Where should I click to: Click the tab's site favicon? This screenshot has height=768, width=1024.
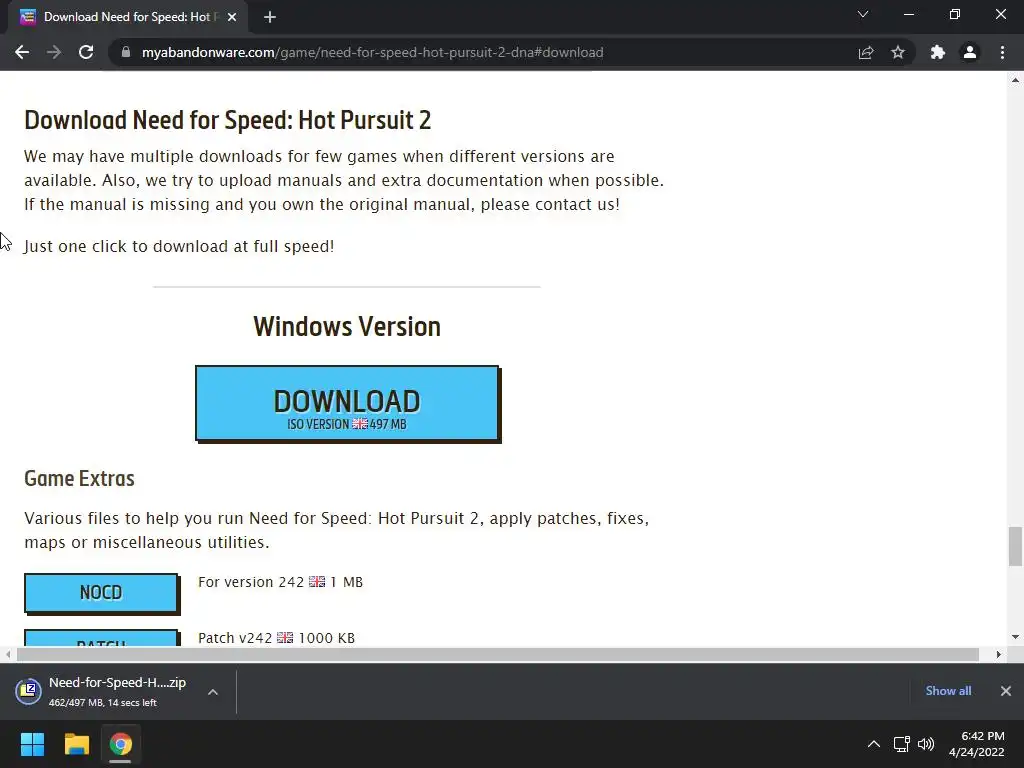[28, 17]
